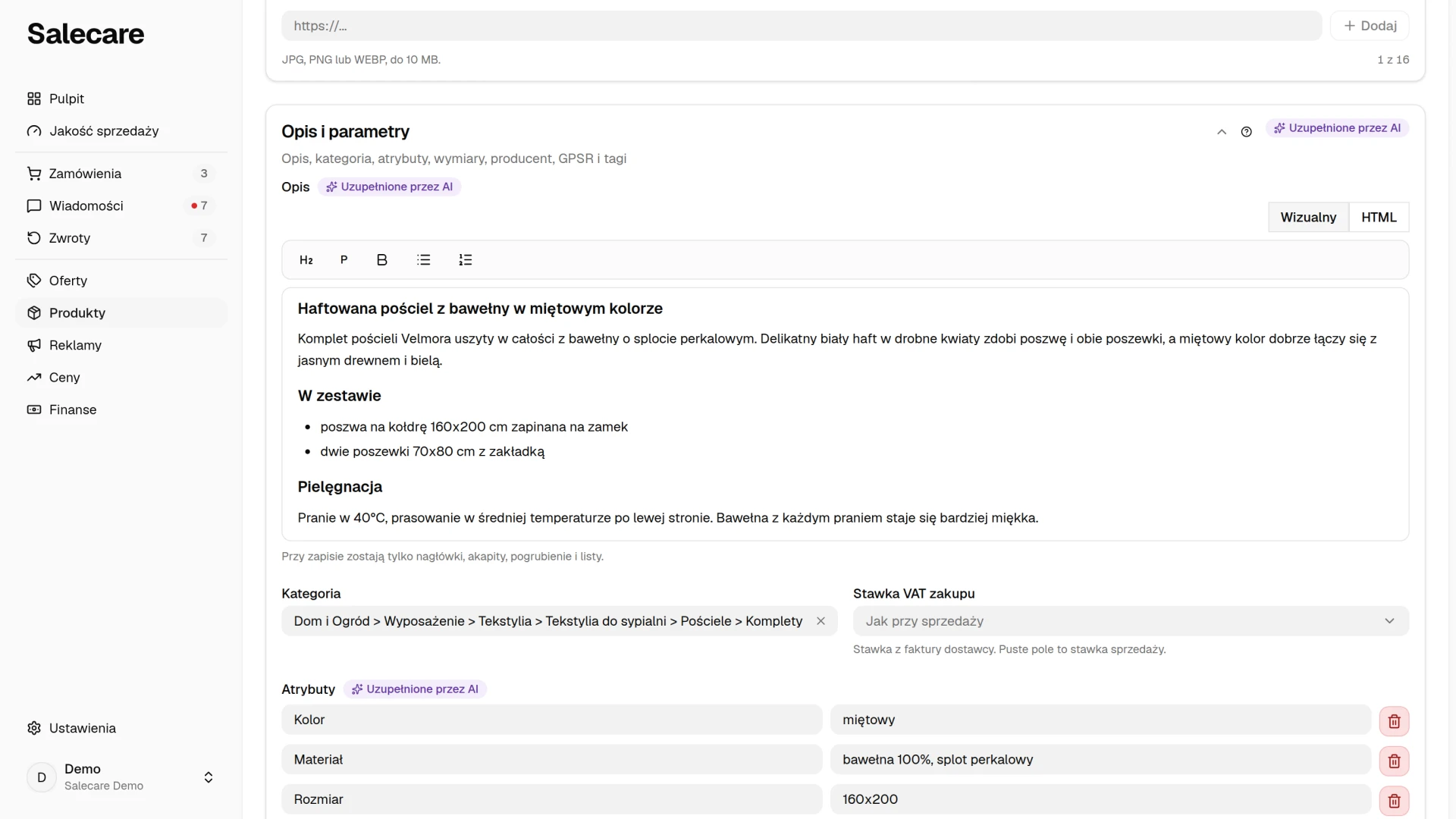Screen dimensions: 1456x819
Task: Click the Salecare logo
Action: click(x=86, y=34)
